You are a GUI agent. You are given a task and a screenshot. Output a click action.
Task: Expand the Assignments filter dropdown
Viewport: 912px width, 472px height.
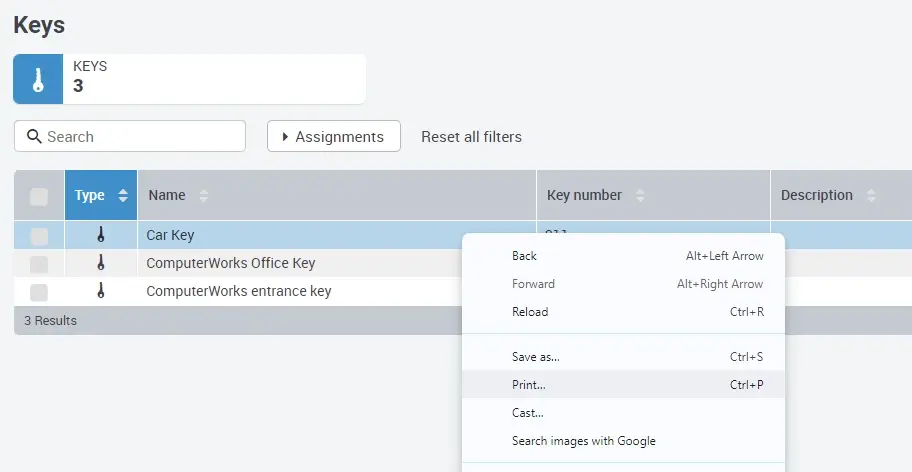pyautogui.click(x=333, y=136)
